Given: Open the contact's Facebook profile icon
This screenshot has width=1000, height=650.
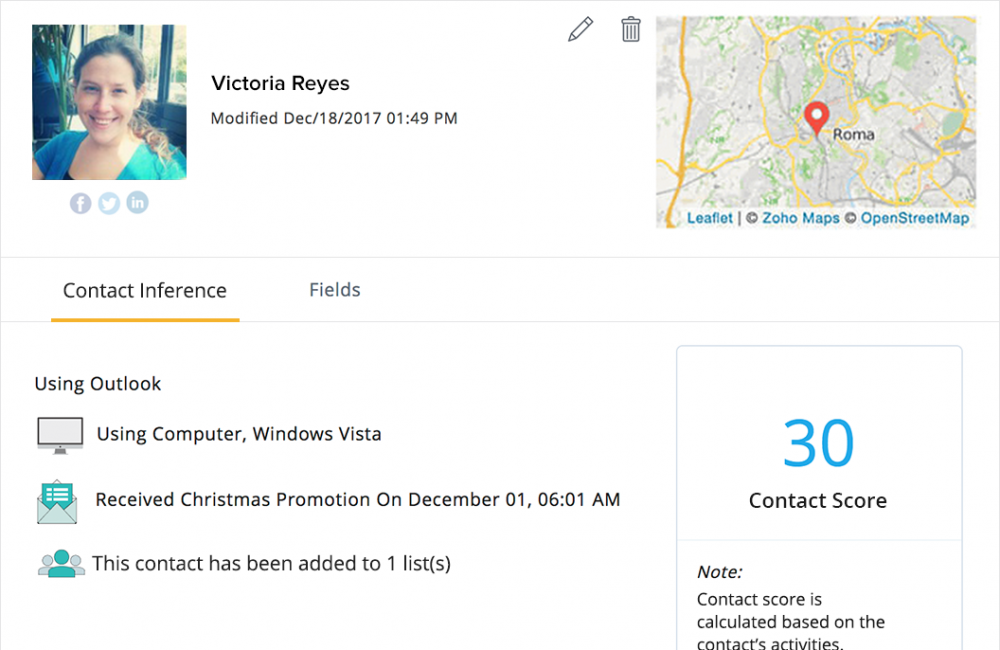Looking at the screenshot, I should pos(80,203).
